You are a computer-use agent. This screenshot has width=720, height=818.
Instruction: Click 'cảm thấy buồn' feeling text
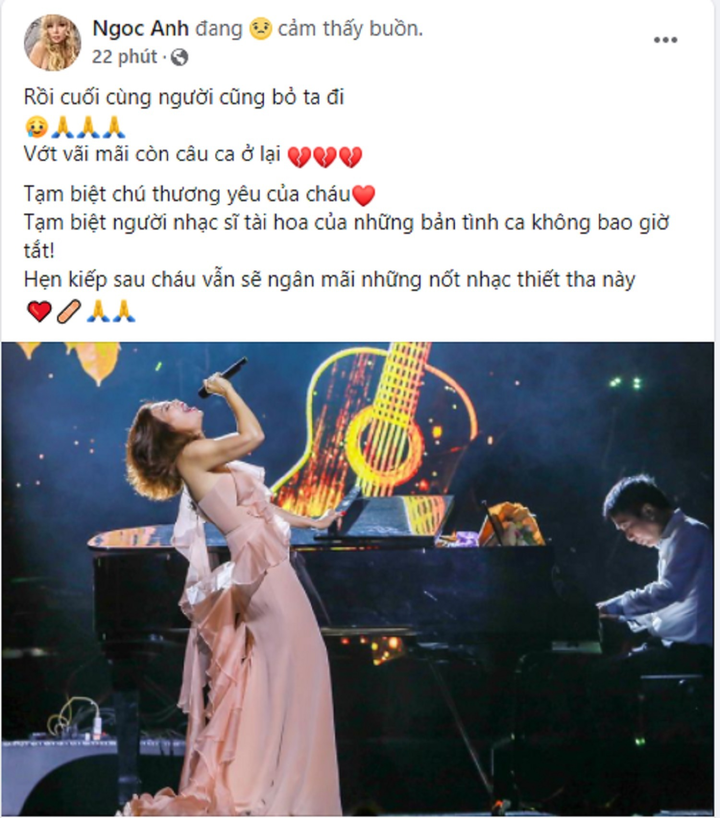point(350,28)
